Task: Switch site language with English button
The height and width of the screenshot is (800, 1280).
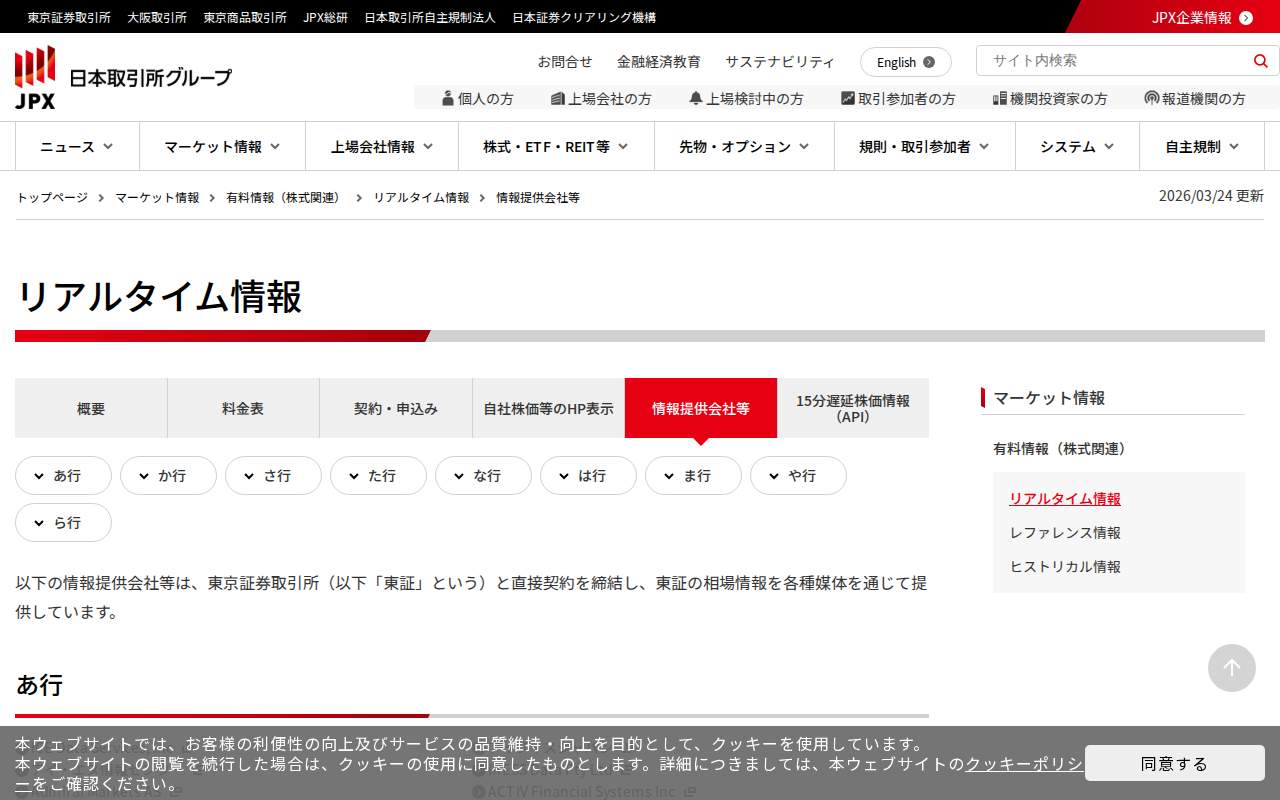Action: 905,62
